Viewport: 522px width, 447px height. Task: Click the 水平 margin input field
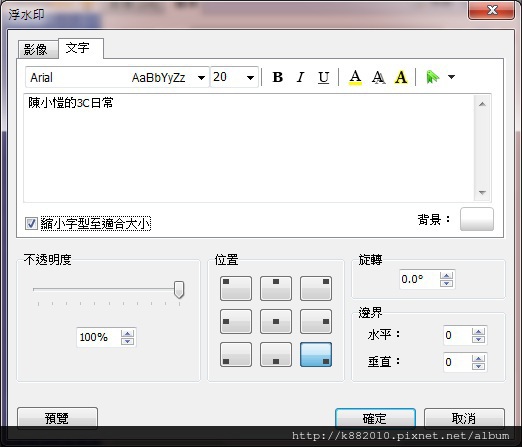[457, 335]
